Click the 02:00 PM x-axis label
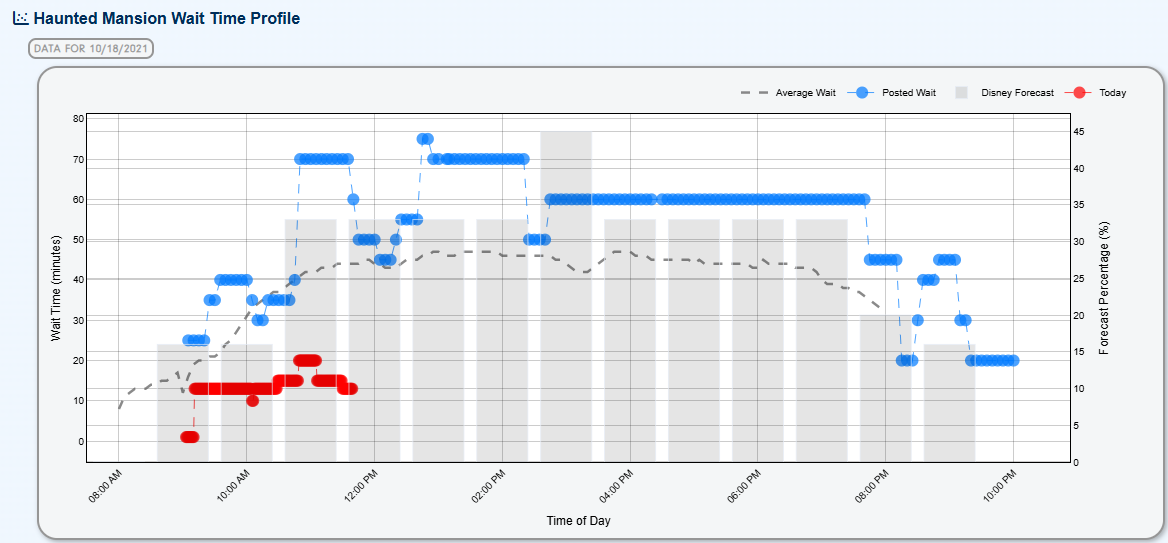Image resolution: width=1168 pixels, height=543 pixels. 491,487
